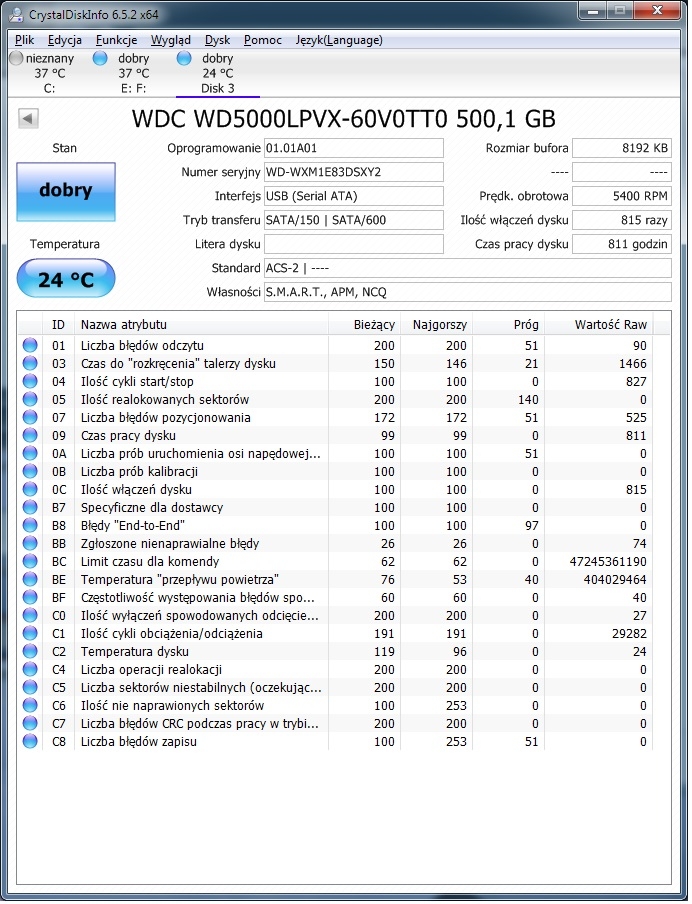
Task: Click status icon for attribute B7
Action: point(29,507)
